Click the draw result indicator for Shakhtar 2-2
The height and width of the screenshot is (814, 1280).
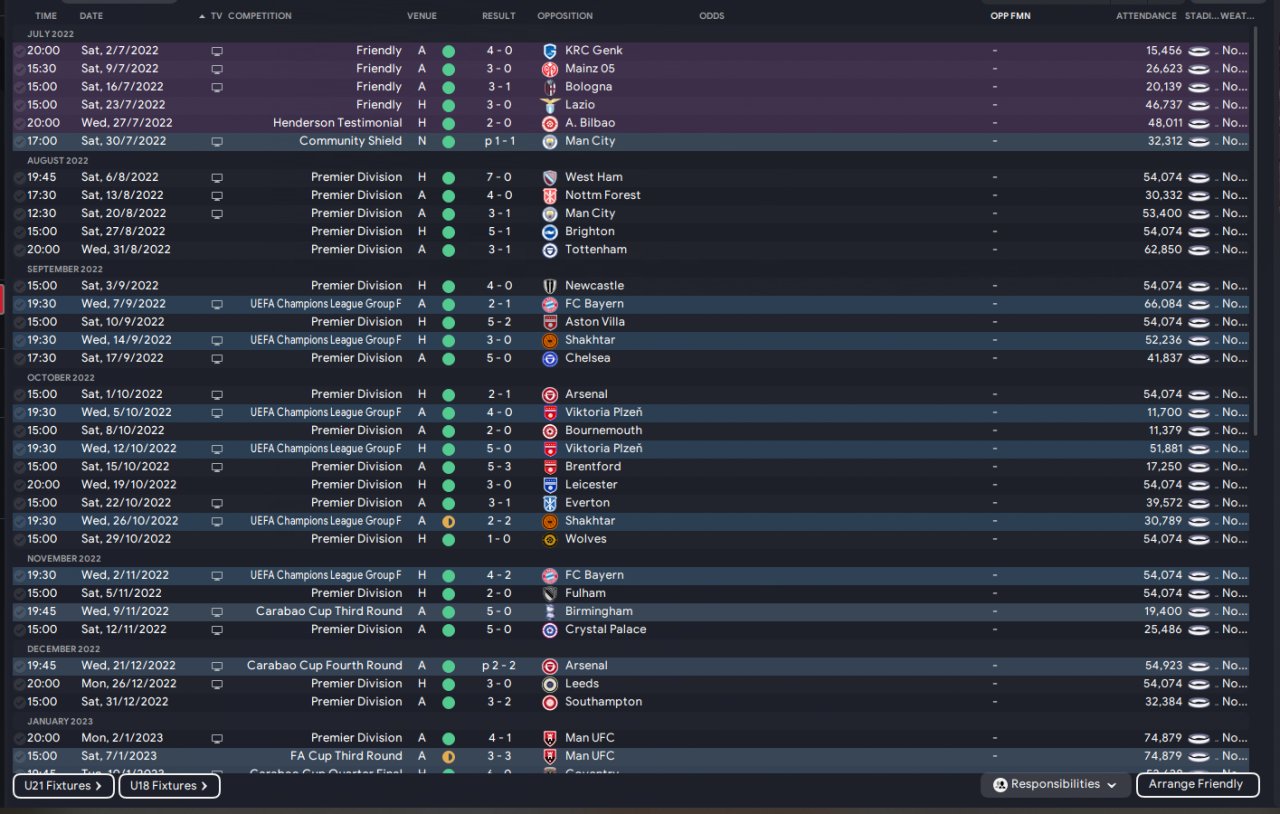point(448,521)
